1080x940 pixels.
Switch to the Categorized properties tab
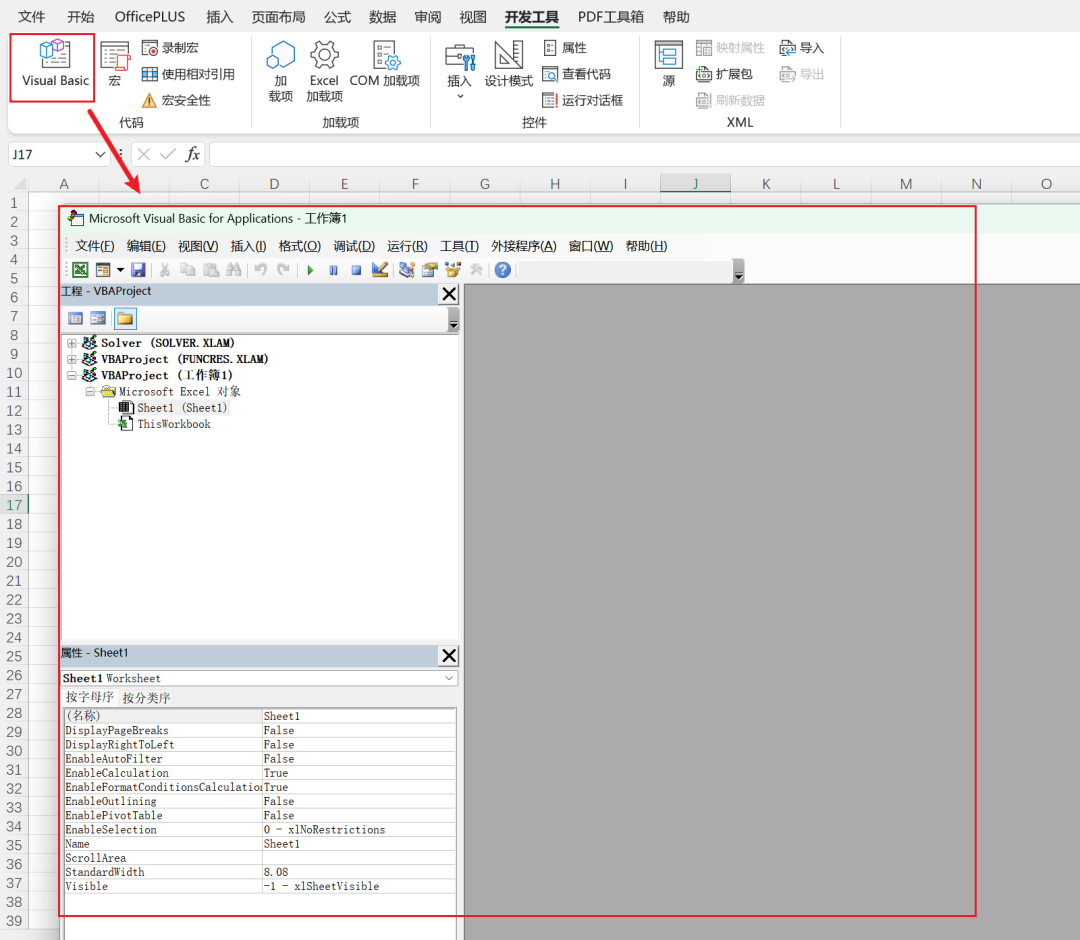[146, 698]
